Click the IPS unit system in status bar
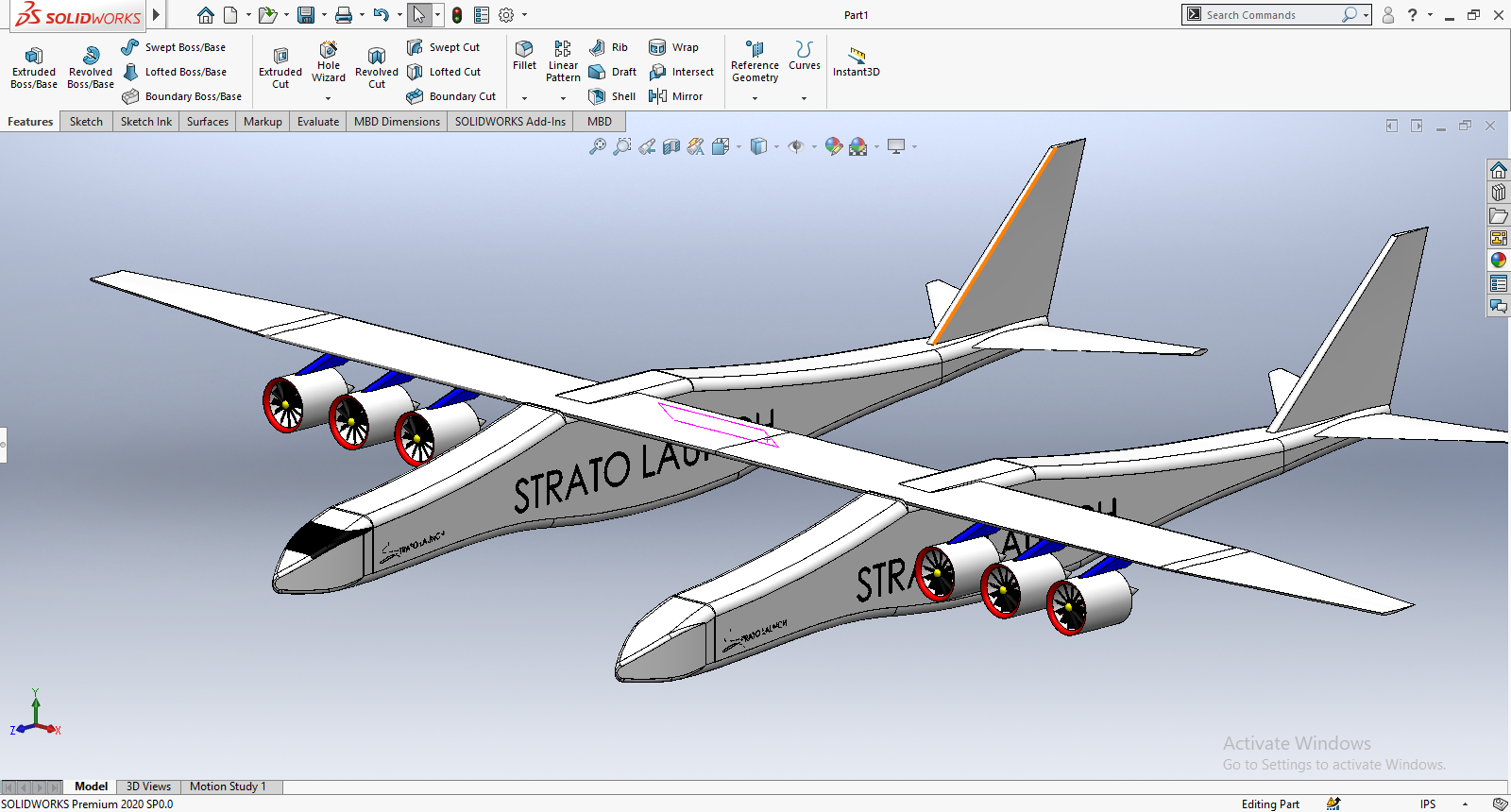 [x=1428, y=804]
